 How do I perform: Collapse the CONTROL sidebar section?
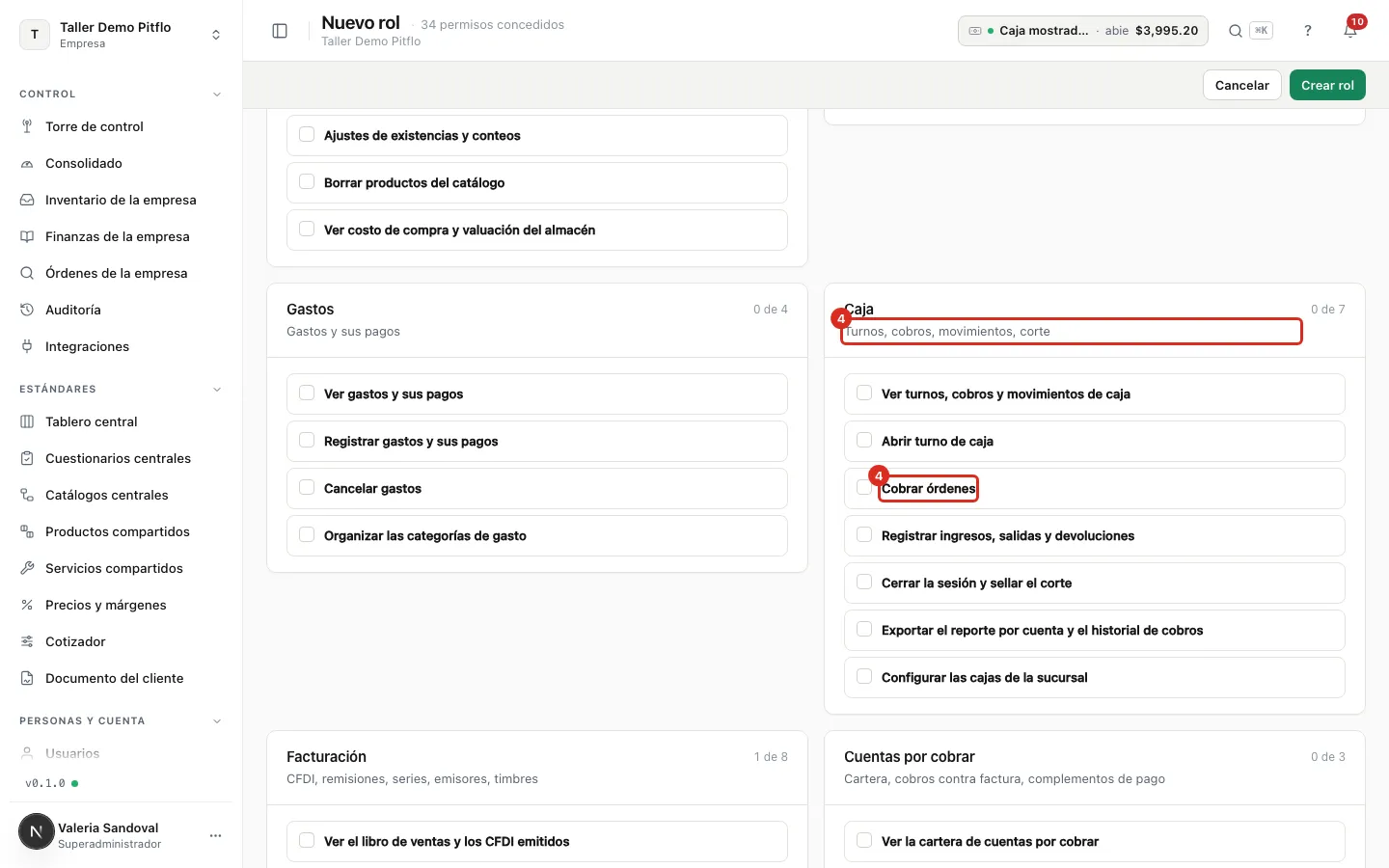217,95
